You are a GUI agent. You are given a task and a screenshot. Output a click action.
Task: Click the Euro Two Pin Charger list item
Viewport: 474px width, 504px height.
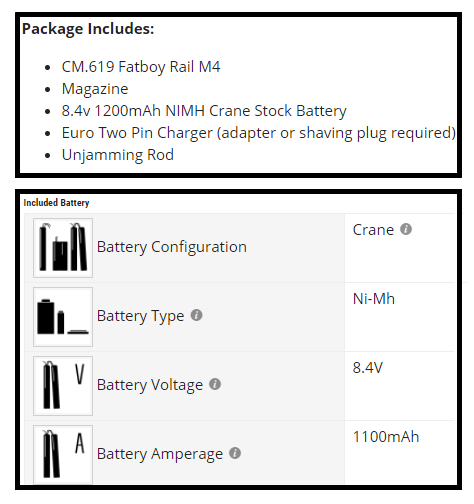[259, 133]
